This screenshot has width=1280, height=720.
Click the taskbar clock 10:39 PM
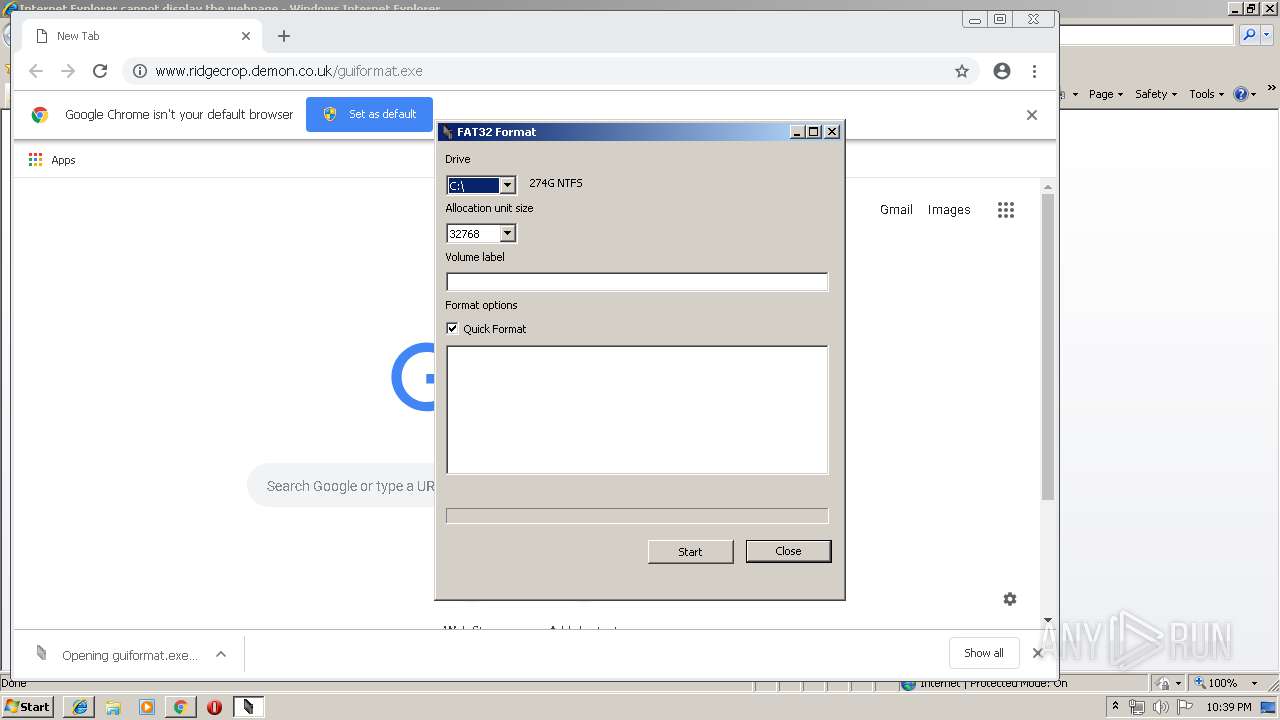coord(1229,707)
